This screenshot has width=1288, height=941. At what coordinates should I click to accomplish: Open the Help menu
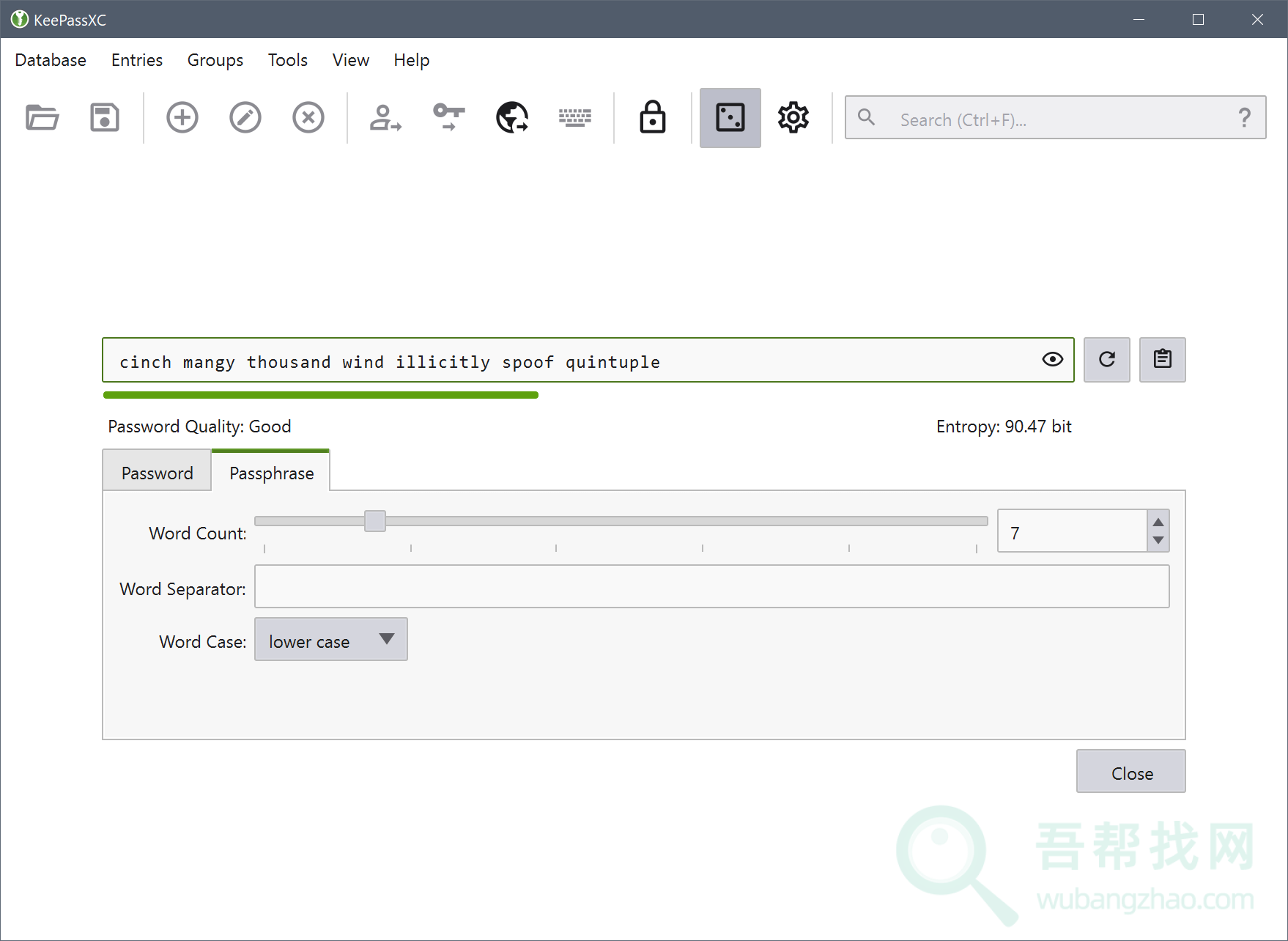point(412,60)
